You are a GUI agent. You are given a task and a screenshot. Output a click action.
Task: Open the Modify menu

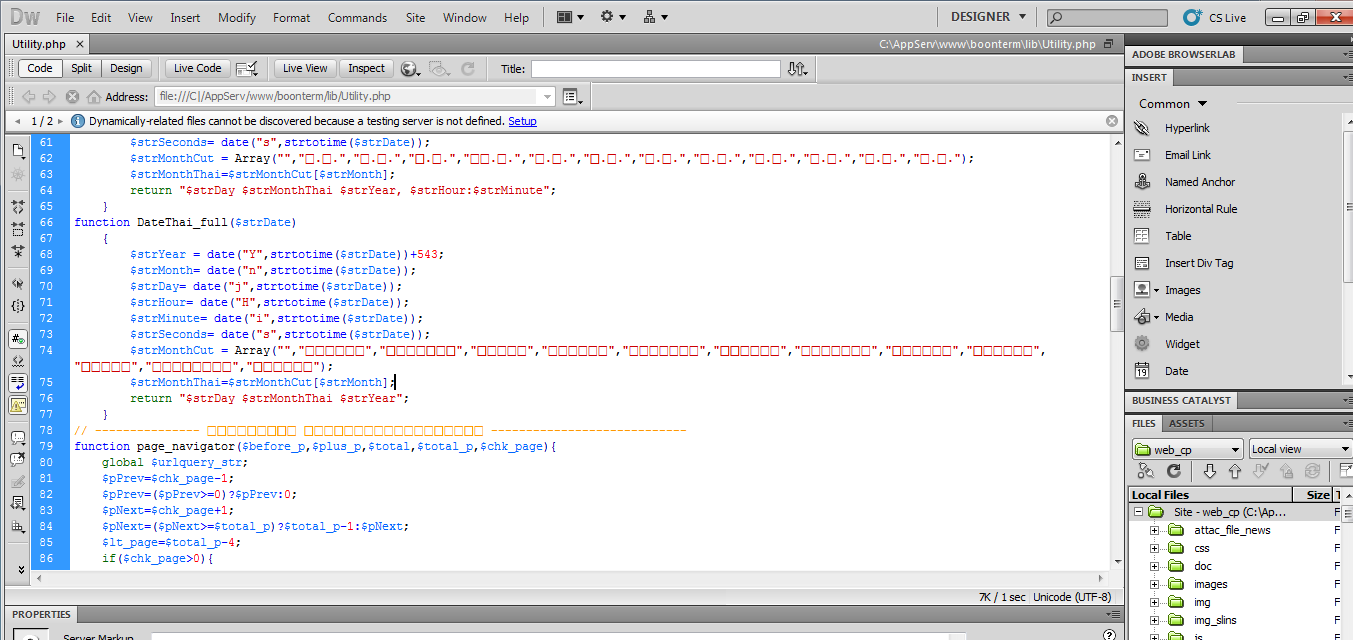(x=237, y=17)
